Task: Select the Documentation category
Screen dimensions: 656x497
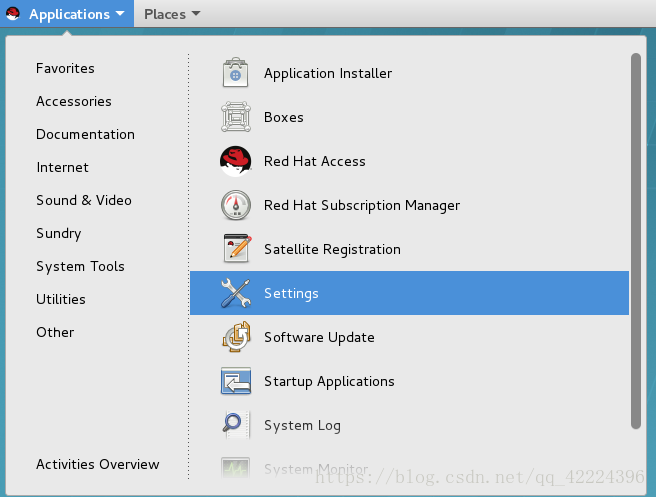Action: 85,135
